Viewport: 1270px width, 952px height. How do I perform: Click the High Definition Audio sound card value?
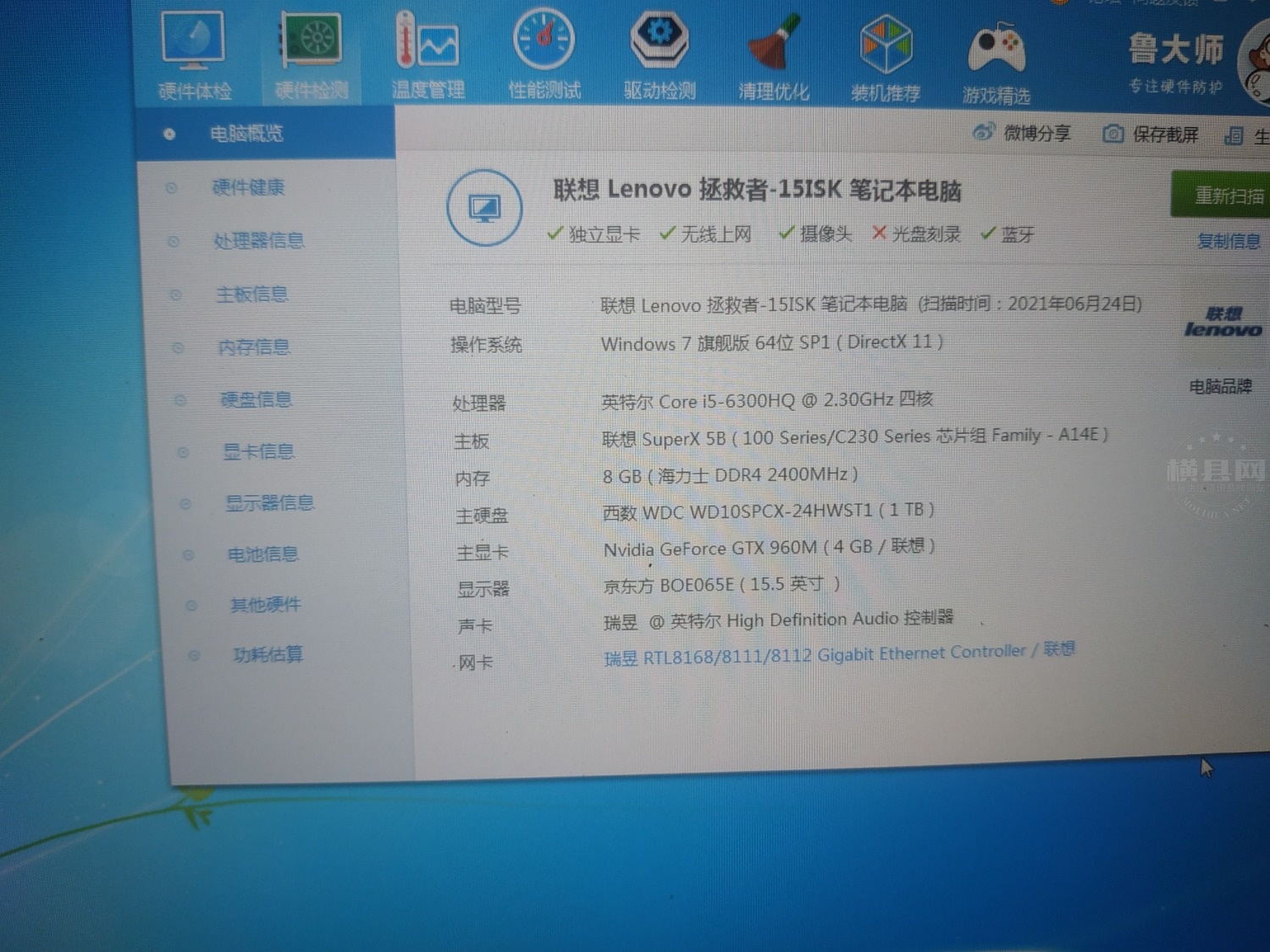point(779,619)
